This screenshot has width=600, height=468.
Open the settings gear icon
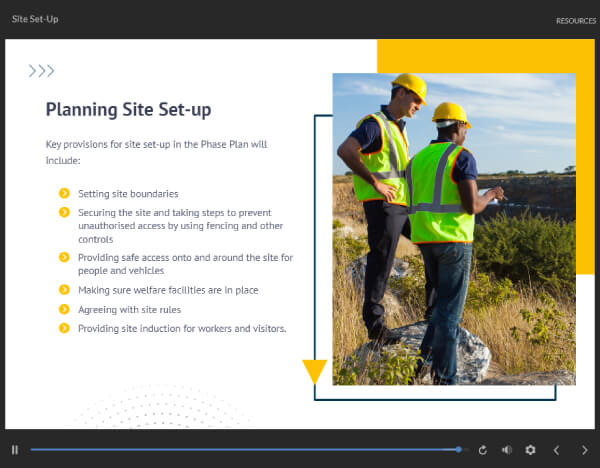530,450
